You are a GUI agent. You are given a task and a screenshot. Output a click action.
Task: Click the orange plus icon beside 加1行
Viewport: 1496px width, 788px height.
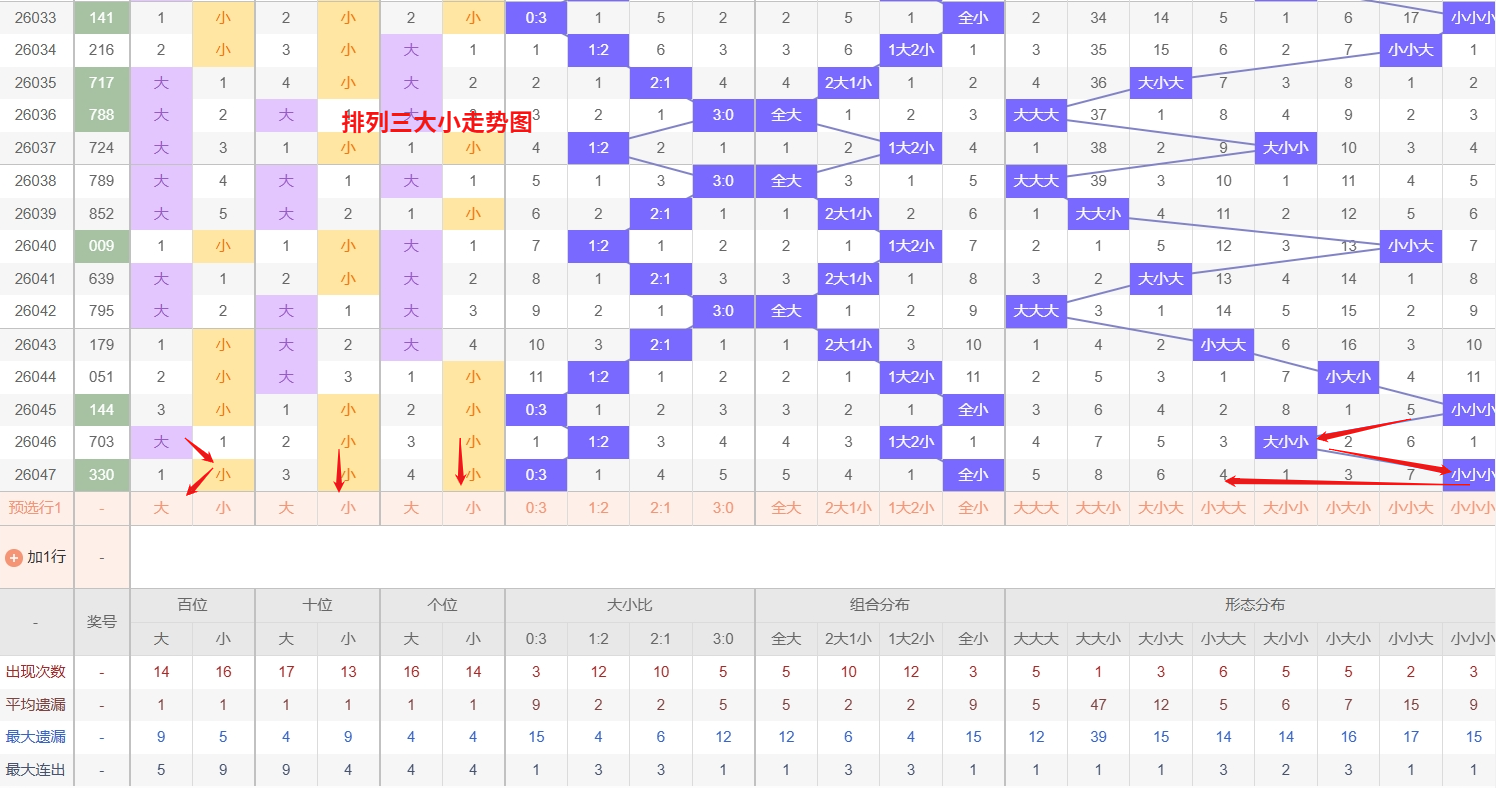[x=14, y=557]
